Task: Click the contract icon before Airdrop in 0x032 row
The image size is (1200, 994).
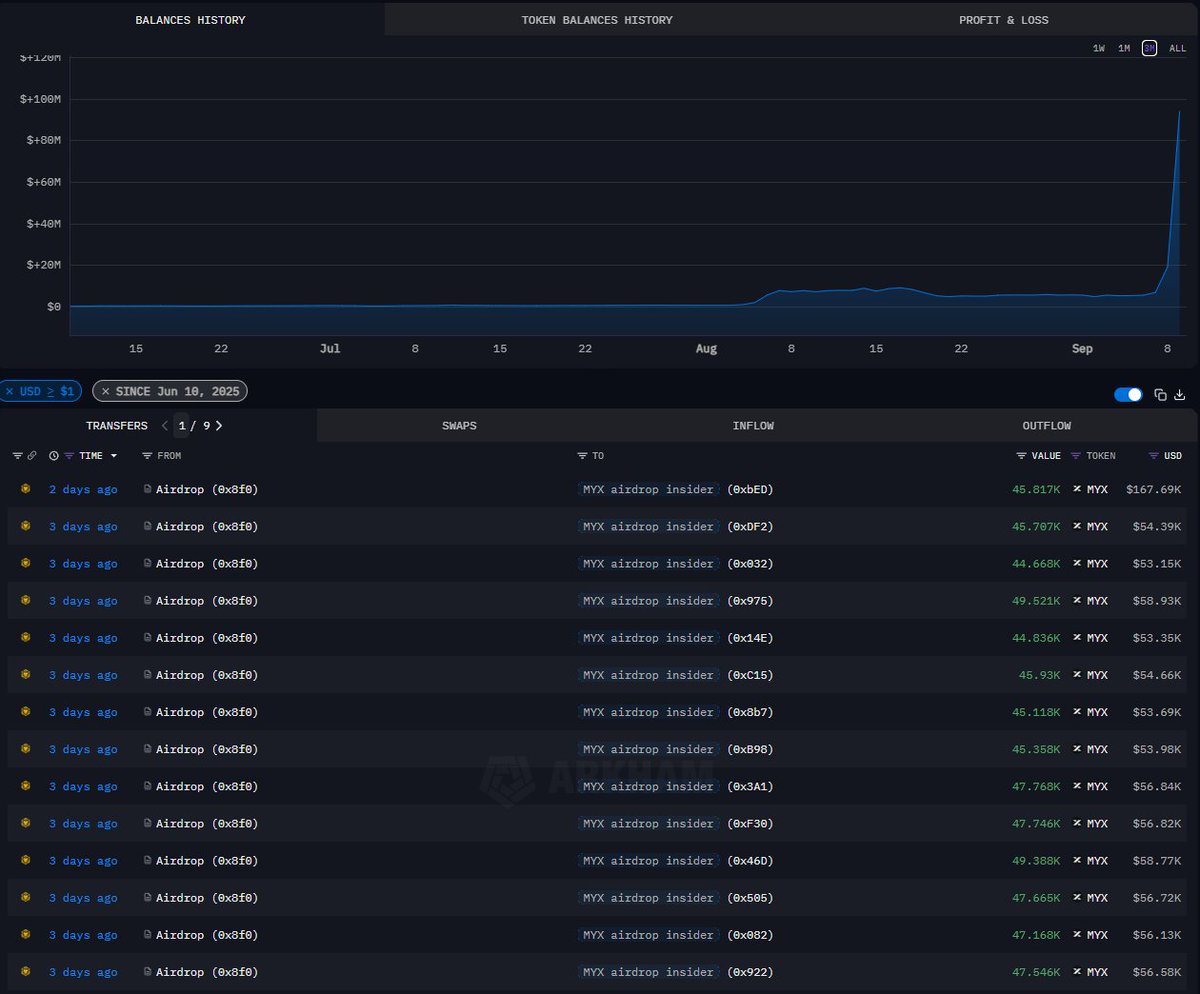Action: click(148, 563)
